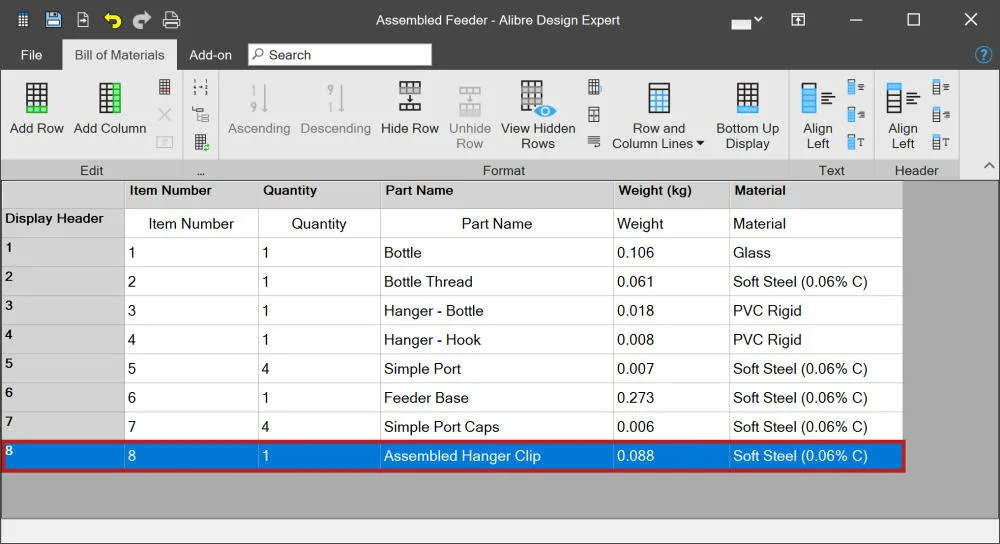Screen dimensions: 1000x544
Task: Click the 0.273 weight cell
Action: (x=672, y=397)
